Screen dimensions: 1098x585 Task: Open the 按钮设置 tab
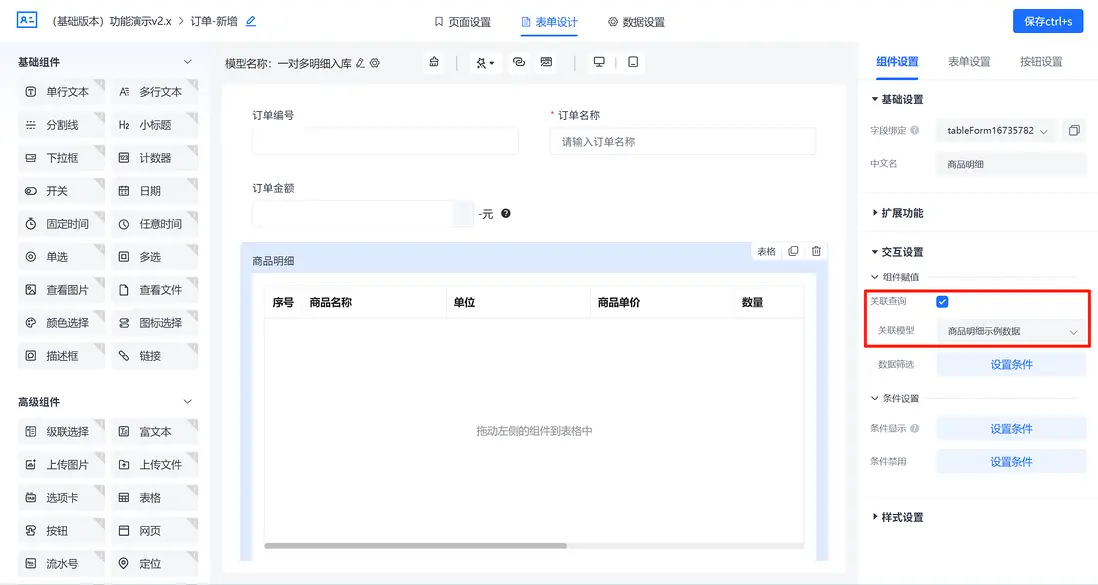coord(1042,60)
